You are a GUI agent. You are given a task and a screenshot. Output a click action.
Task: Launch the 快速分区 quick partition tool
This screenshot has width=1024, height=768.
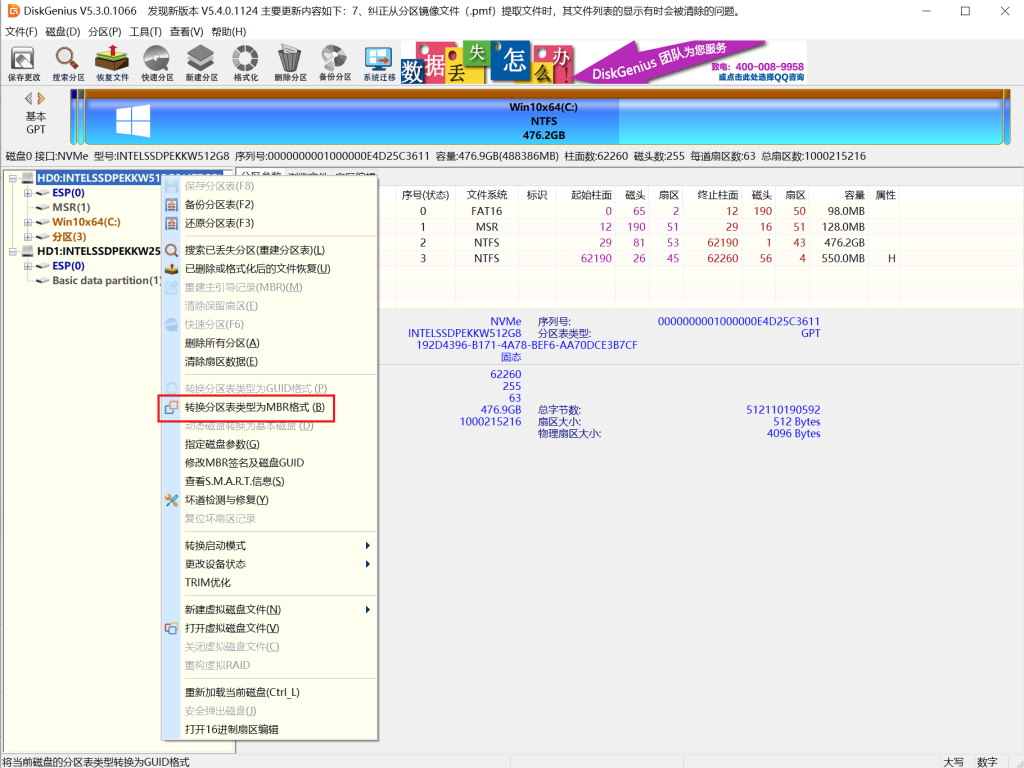click(x=156, y=62)
